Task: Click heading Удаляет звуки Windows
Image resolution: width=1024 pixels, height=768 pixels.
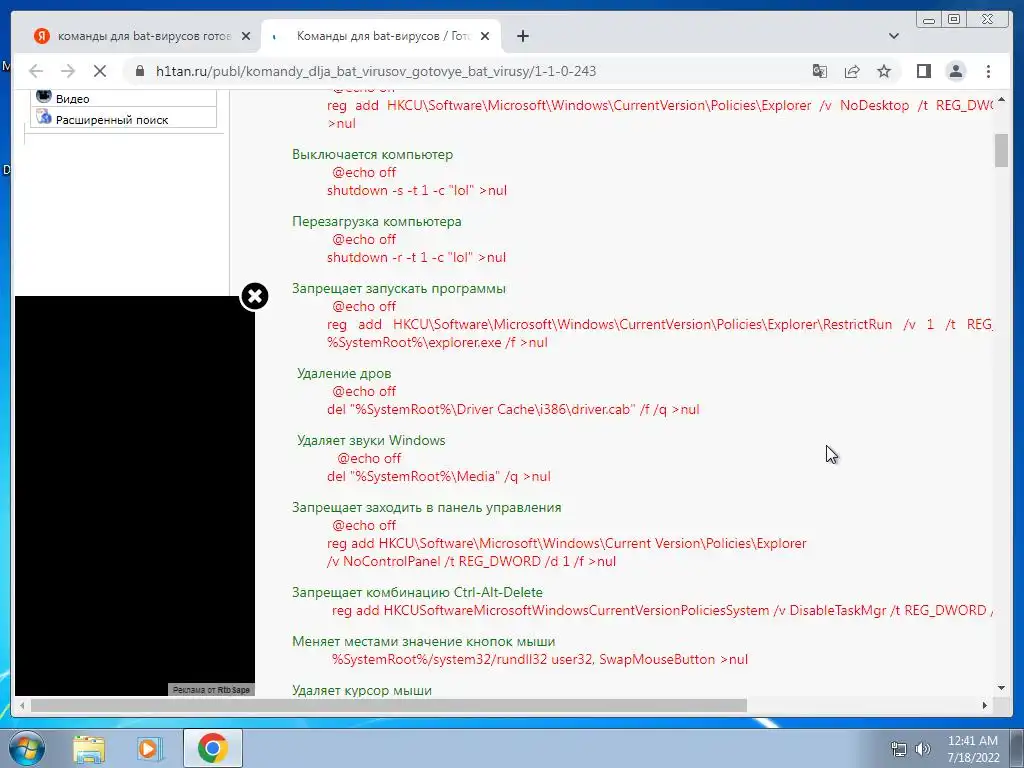Action: tap(371, 440)
